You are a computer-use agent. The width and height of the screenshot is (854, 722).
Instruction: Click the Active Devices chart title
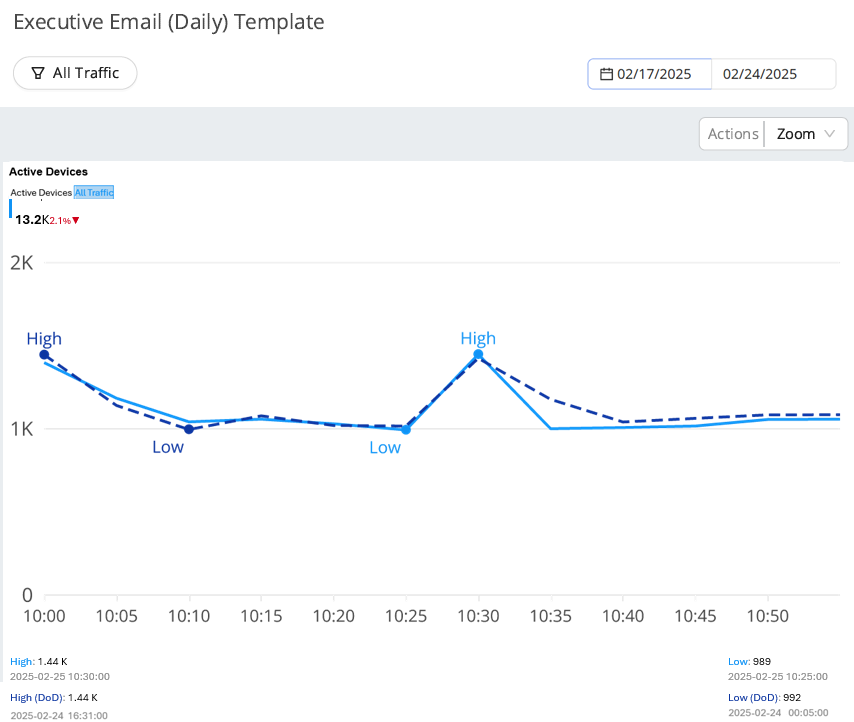(x=48, y=172)
